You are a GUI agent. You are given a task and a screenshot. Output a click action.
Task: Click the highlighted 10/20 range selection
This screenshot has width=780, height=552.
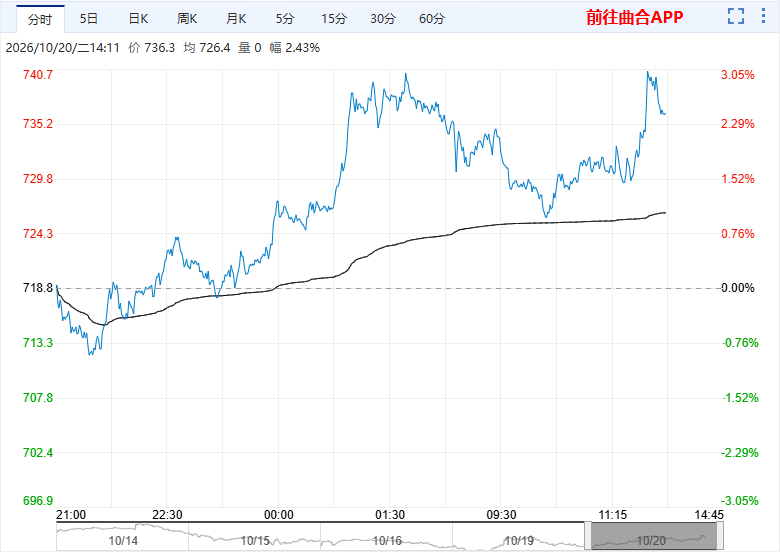[x=654, y=537]
